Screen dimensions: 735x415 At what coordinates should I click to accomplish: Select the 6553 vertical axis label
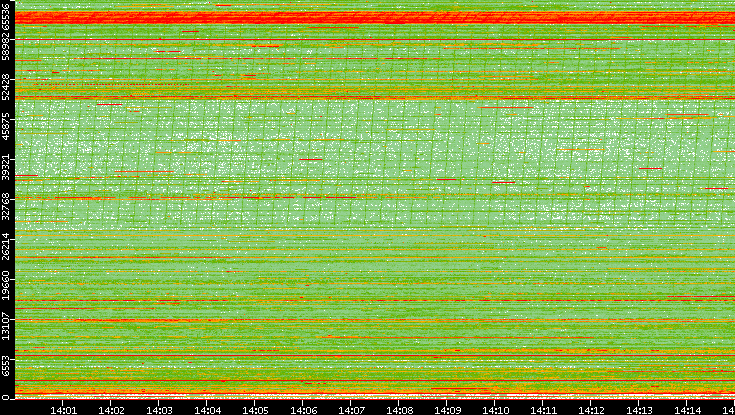5,367
